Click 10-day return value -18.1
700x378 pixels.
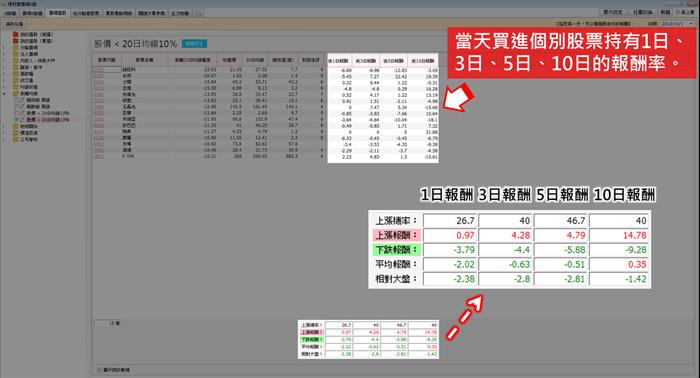(x=432, y=120)
